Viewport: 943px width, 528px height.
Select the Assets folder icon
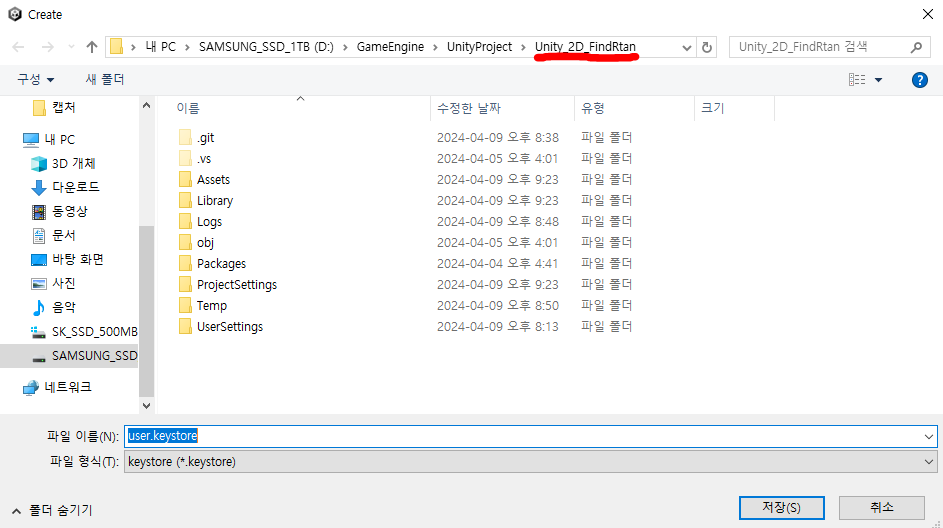pos(185,180)
